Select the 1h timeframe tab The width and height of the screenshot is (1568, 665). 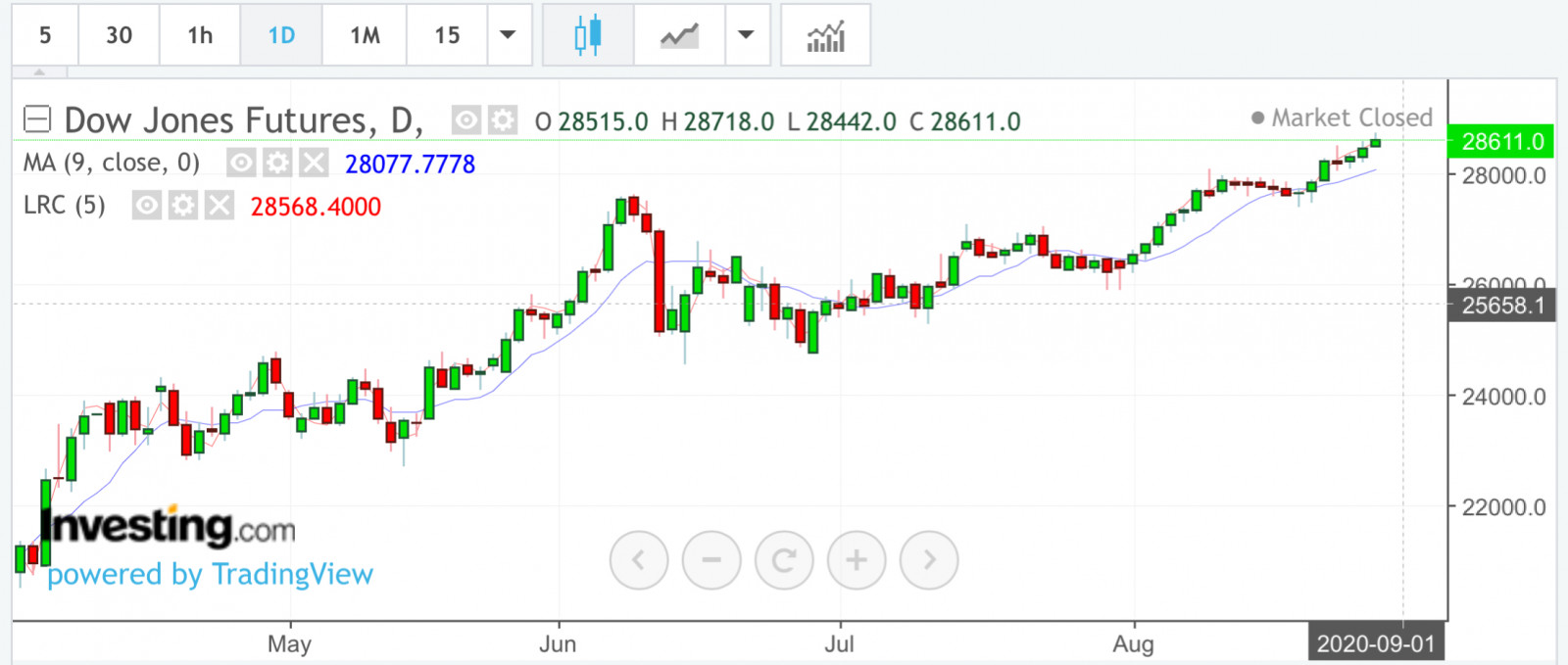200,35
